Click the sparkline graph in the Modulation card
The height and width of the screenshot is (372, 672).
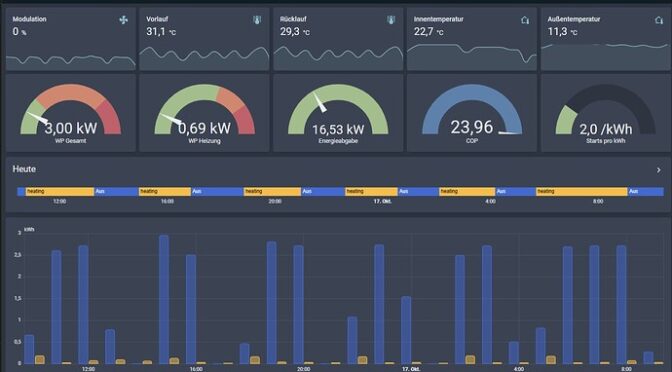pos(71,62)
